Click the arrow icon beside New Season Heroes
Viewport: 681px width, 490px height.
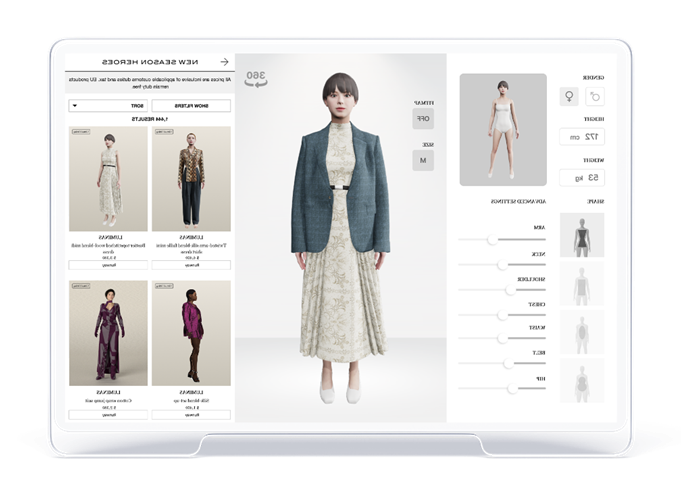(224, 62)
